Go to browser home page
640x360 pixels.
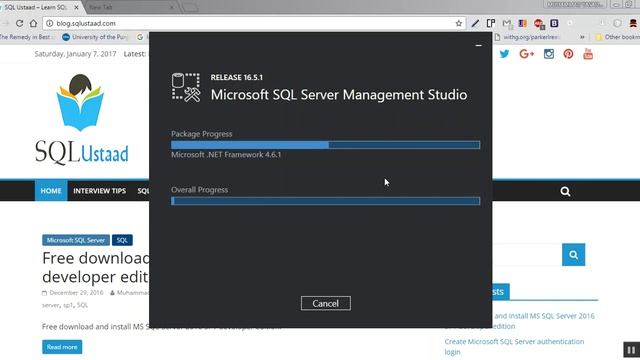(33, 23)
